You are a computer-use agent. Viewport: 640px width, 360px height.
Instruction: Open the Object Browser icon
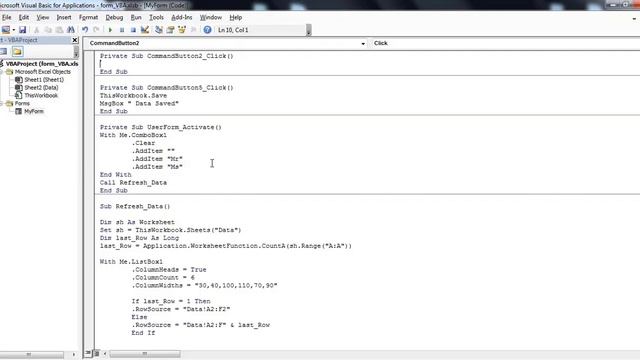pos(182,30)
